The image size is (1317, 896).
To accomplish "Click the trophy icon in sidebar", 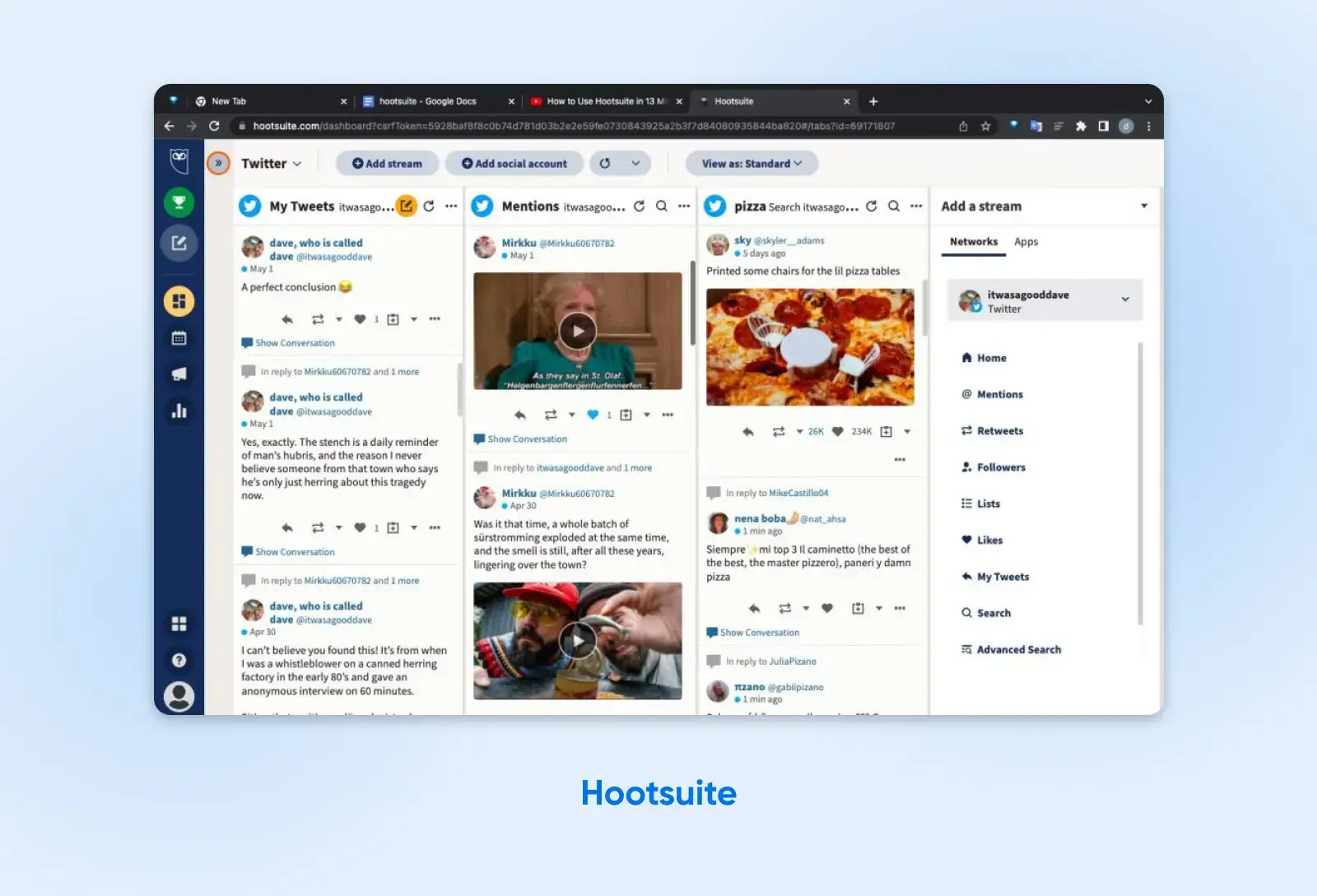I will 179,202.
